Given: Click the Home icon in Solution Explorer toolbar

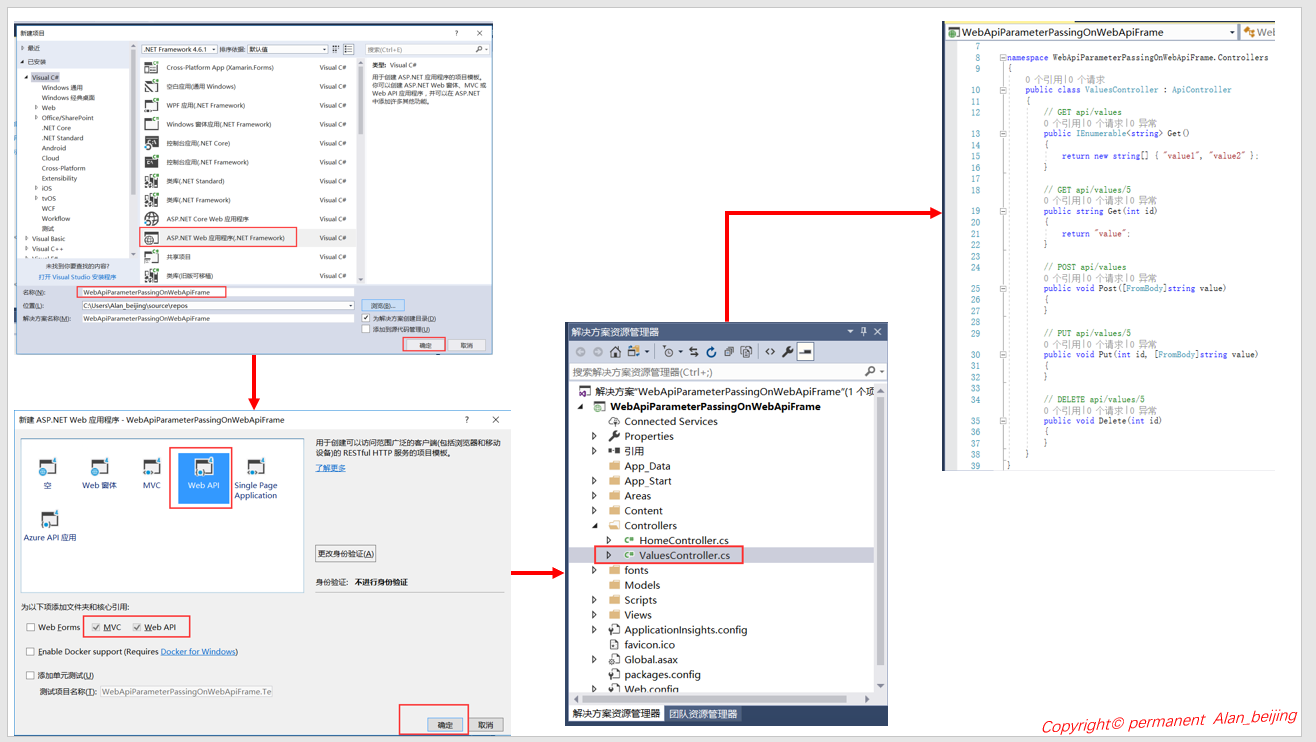Looking at the screenshot, I should [615, 352].
